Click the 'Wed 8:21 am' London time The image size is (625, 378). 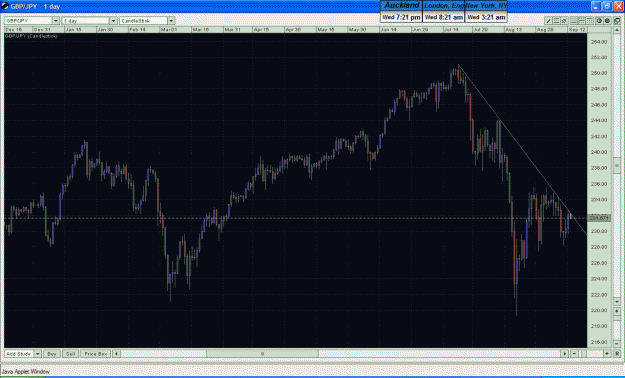click(443, 17)
